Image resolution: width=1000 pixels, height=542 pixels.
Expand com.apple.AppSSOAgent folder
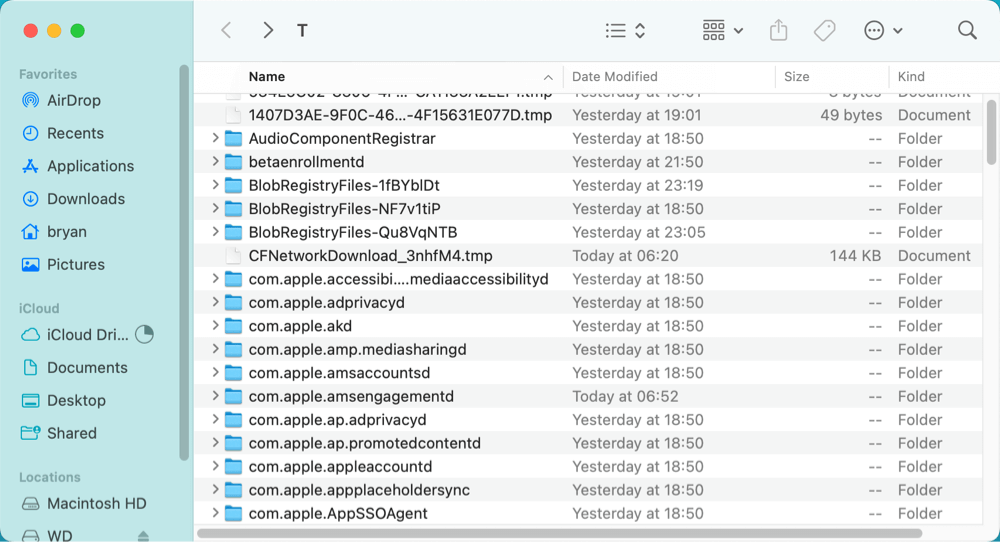[x=216, y=513]
